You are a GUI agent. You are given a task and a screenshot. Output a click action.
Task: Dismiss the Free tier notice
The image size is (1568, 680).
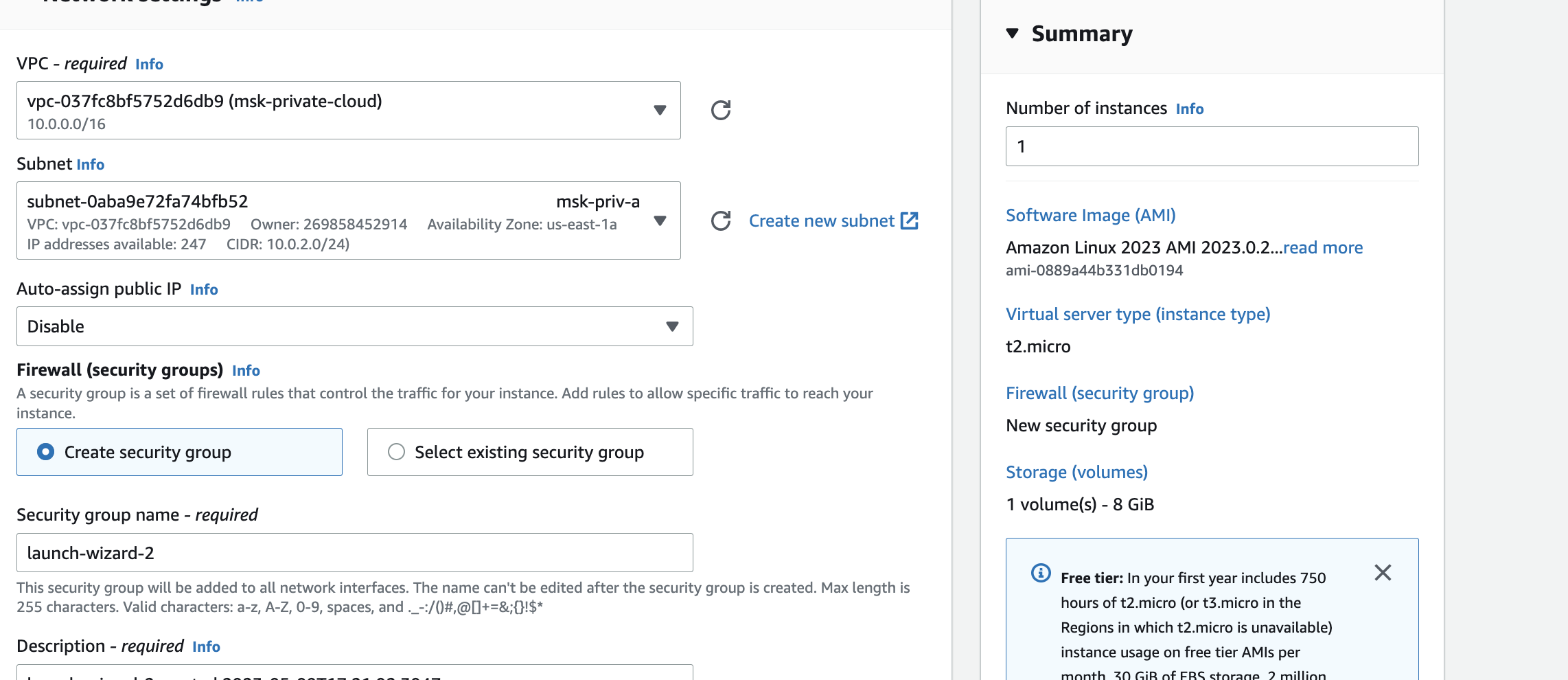[x=1383, y=573]
